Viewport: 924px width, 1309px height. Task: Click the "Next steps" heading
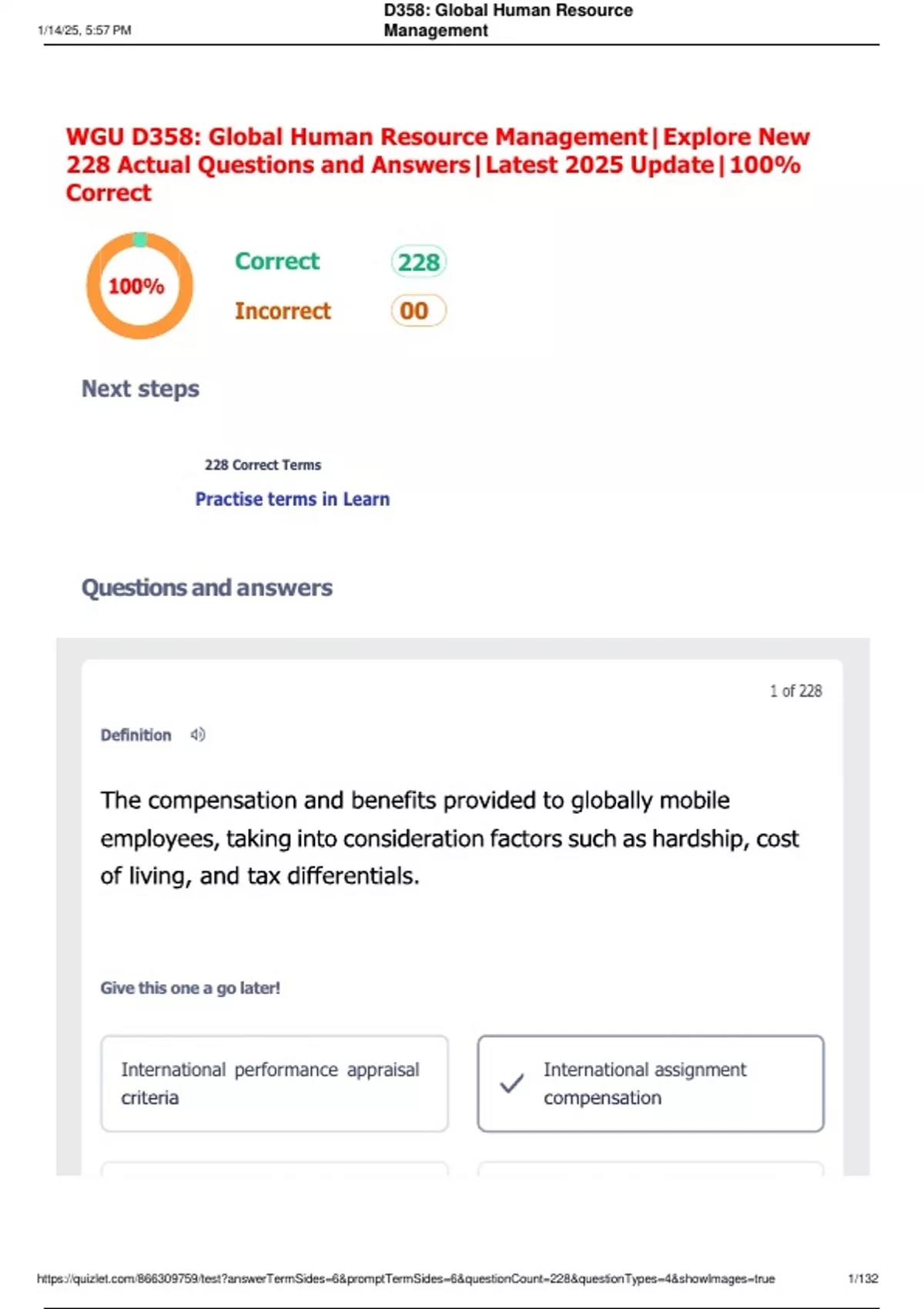[140, 389]
